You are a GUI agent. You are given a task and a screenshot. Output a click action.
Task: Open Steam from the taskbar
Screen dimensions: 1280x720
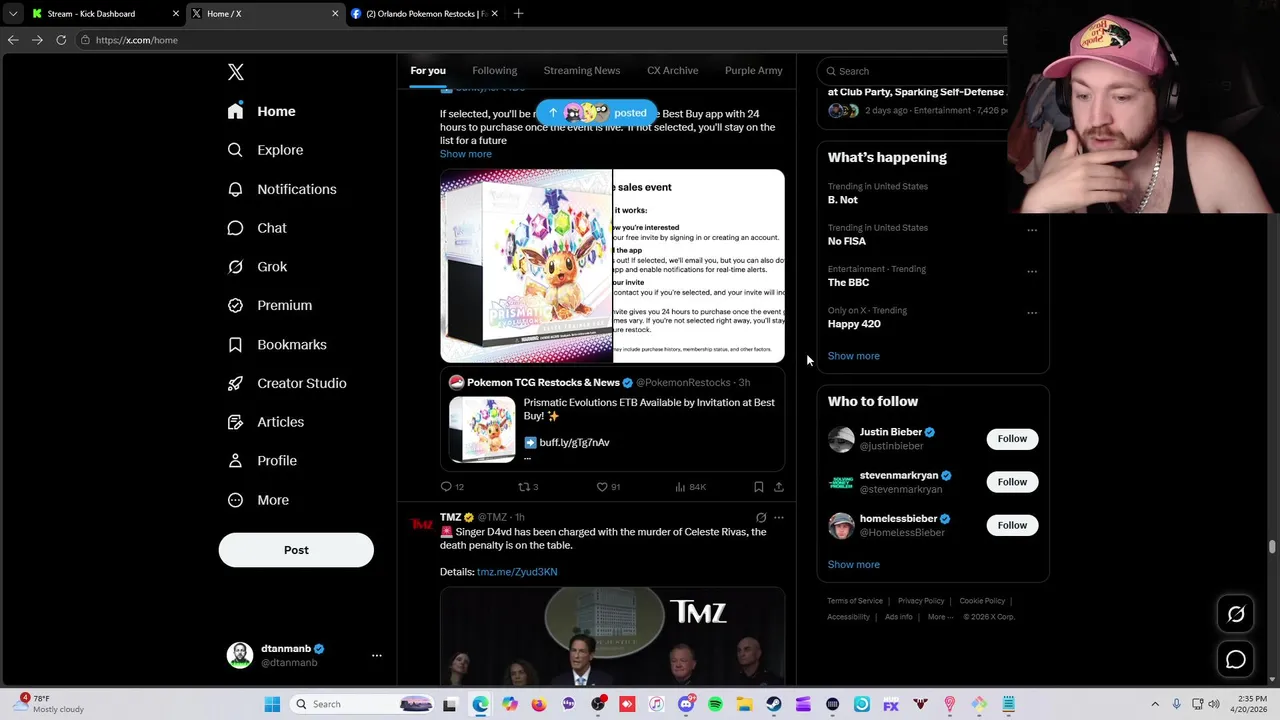[774, 704]
